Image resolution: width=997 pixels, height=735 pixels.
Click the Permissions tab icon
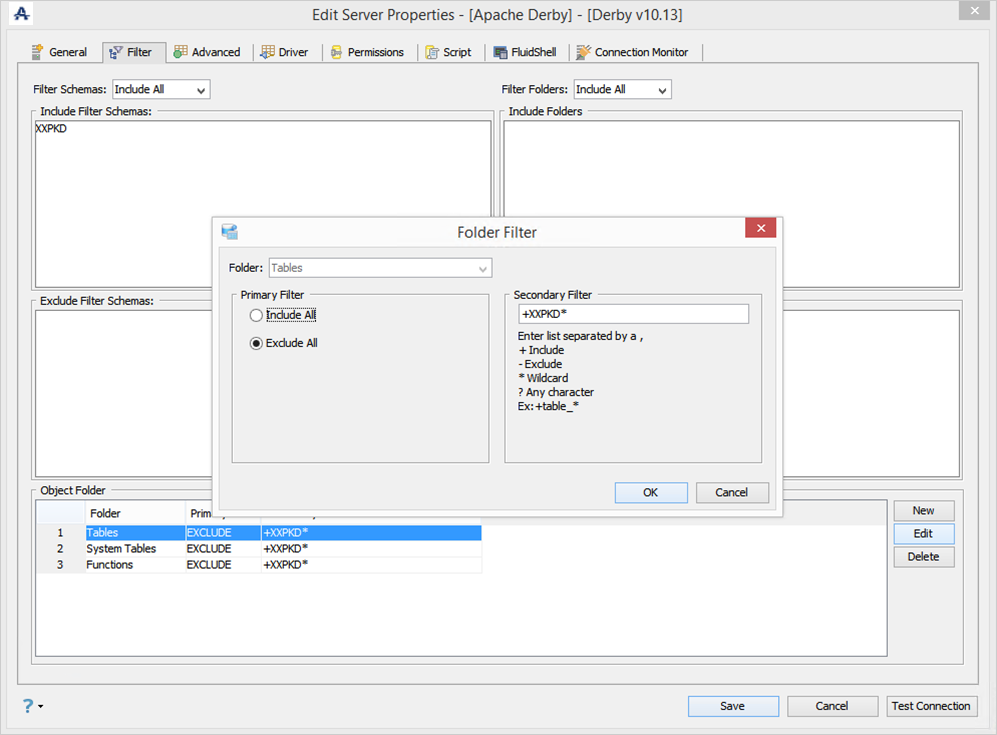336,52
